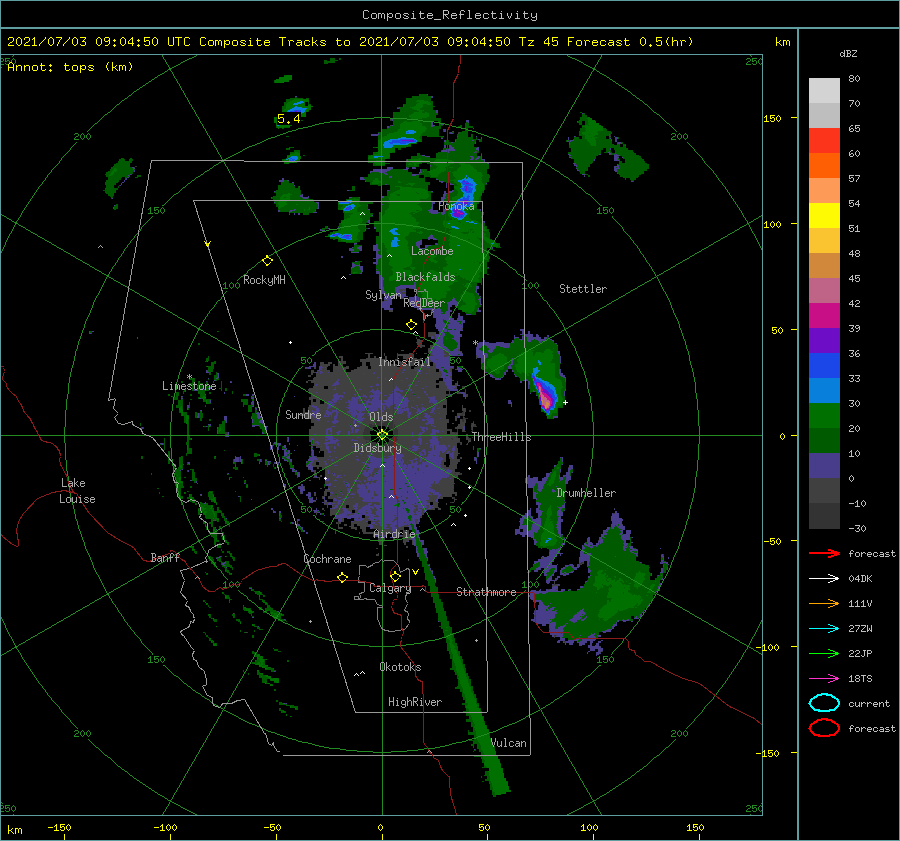The height and width of the screenshot is (841, 900).
Task: Click the Calgary city label
Action: pos(390,588)
